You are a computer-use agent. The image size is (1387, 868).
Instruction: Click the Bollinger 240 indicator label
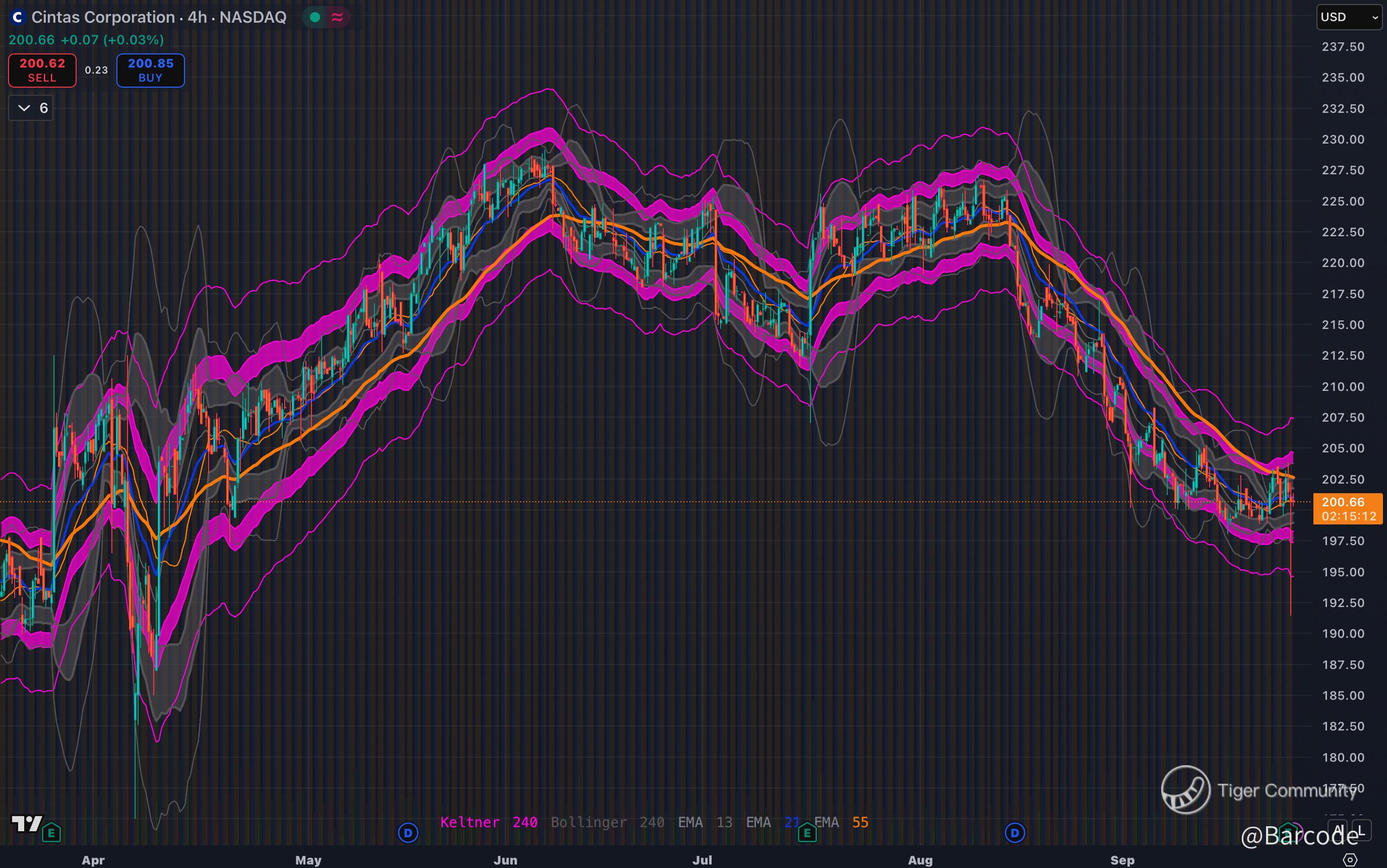click(x=607, y=822)
